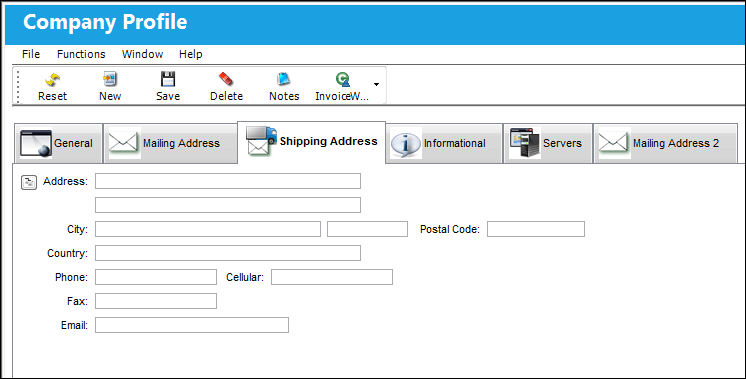This screenshot has width=746, height=379.
Task: Click into the Postal Code field
Action: (536, 229)
